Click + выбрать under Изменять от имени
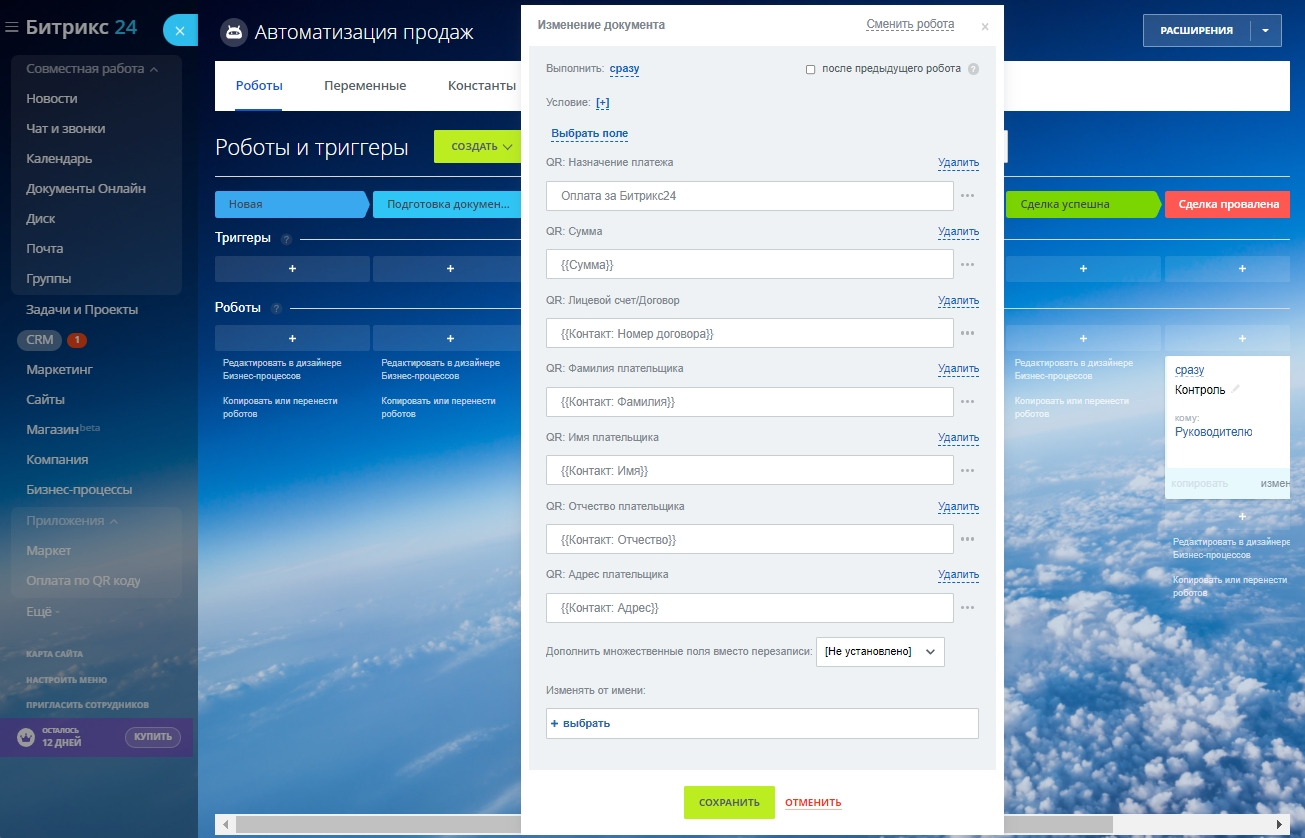This screenshot has width=1305, height=838. (x=580, y=723)
